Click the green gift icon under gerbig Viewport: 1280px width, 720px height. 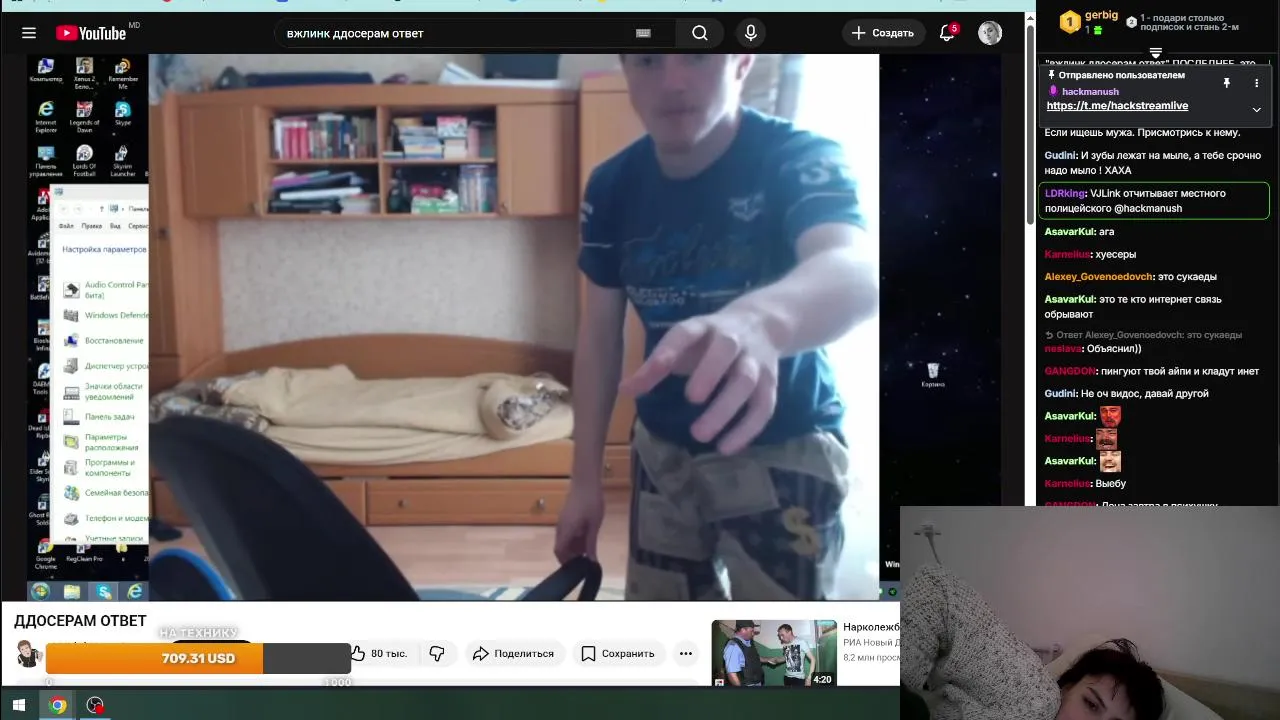[1098, 30]
